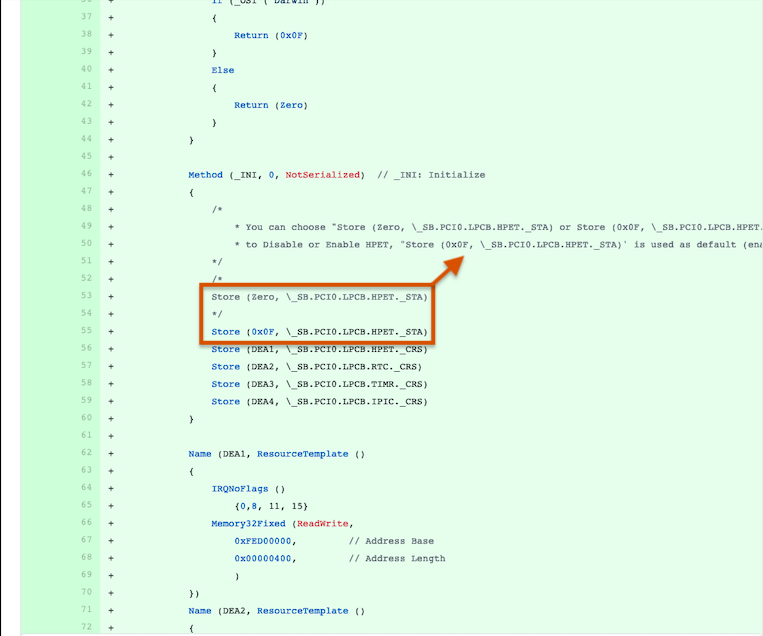
Task: Click the "Store (Zero, \_SB.PCI0.LPCB.HPET._STA)" line
Action: coord(319,297)
